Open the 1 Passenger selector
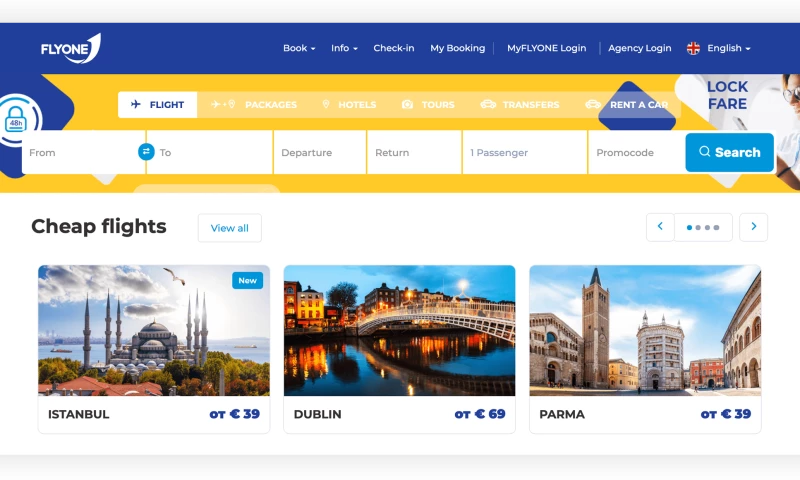 point(525,153)
